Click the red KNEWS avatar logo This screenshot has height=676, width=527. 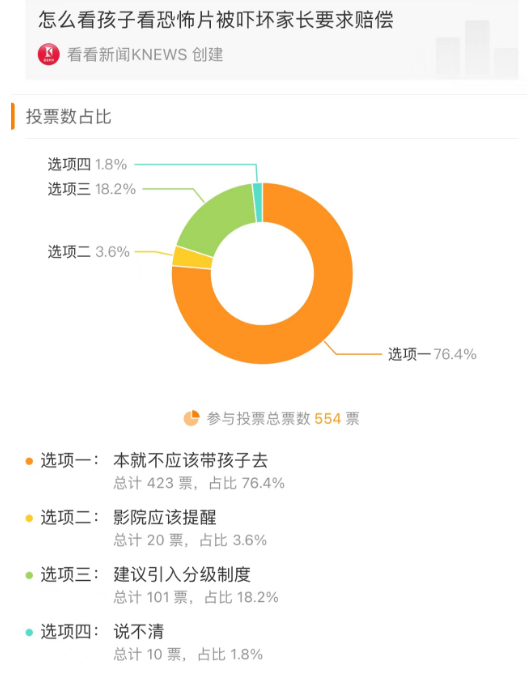pyautogui.click(x=49, y=54)
